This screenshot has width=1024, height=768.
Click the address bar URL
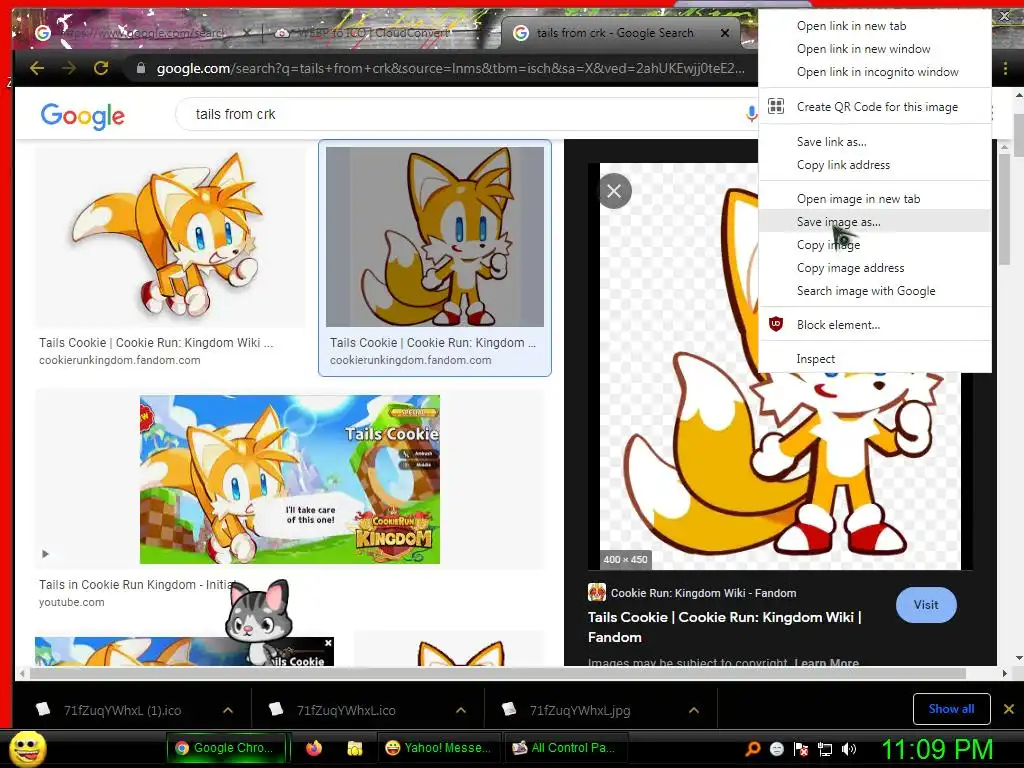point(451,68)
